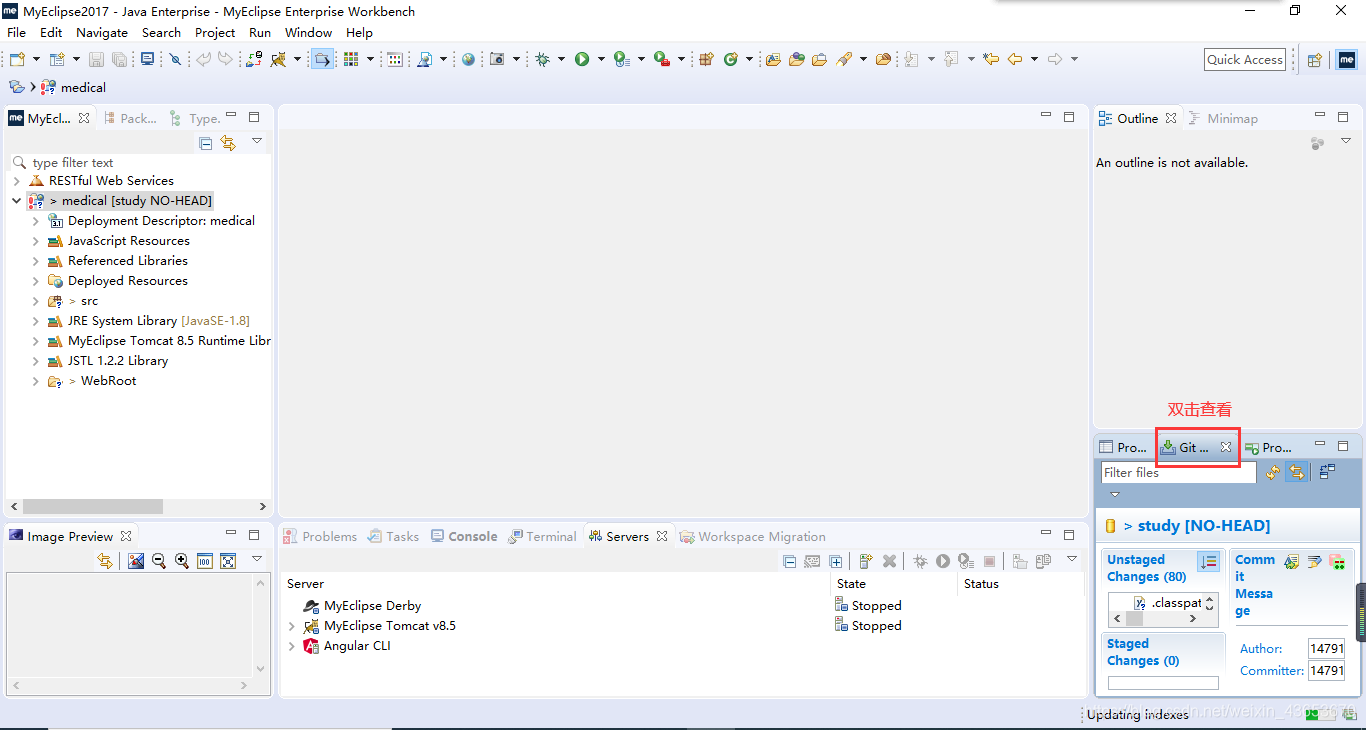Click Refresh icon in Git Staging view

pyautogui.click(x=1272, y=472)
